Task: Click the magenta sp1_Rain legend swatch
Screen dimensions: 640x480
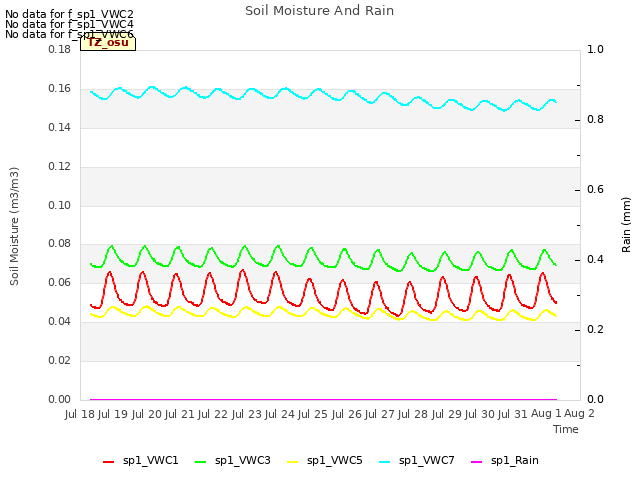Action: click(476, 462)
